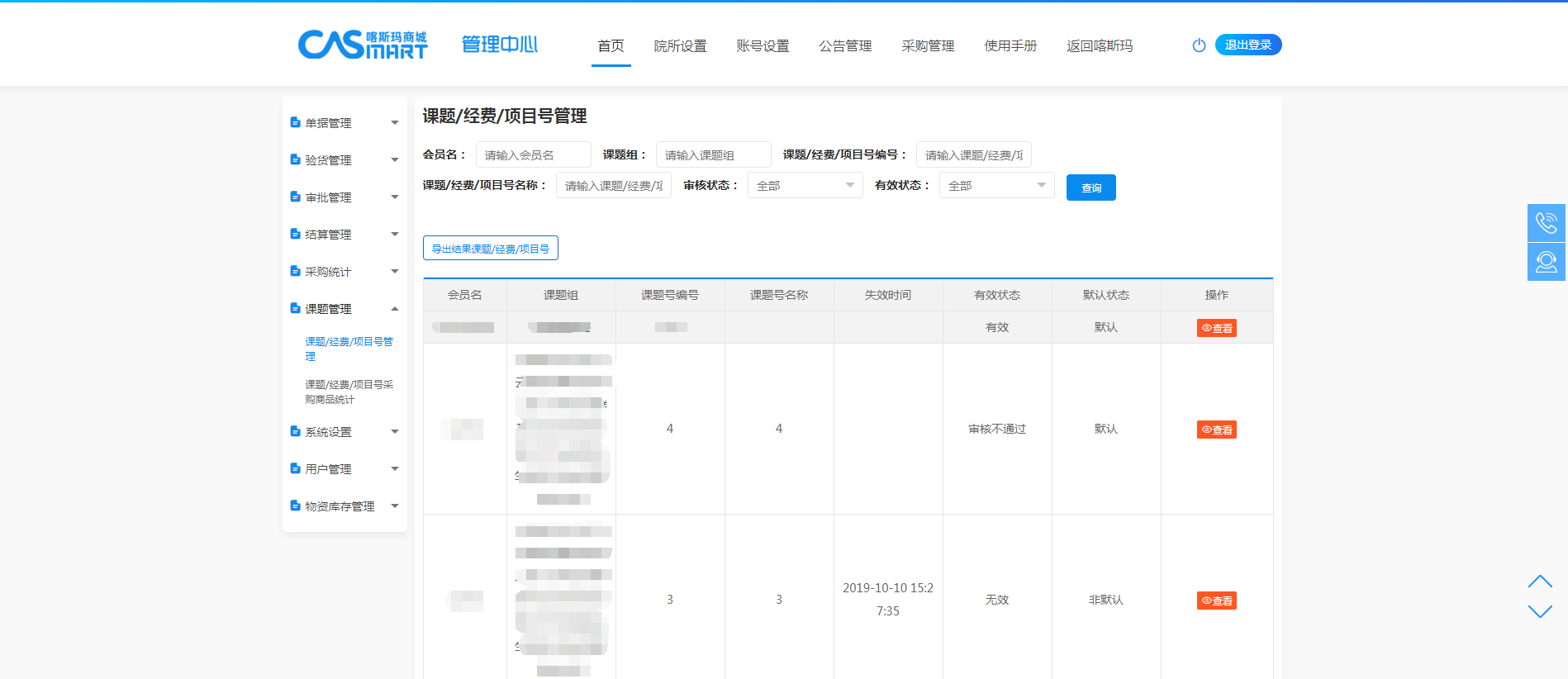Screen dimensions: 1568x679
Task: Open the 审核状态 dropdown
Action: coord(805,186)
